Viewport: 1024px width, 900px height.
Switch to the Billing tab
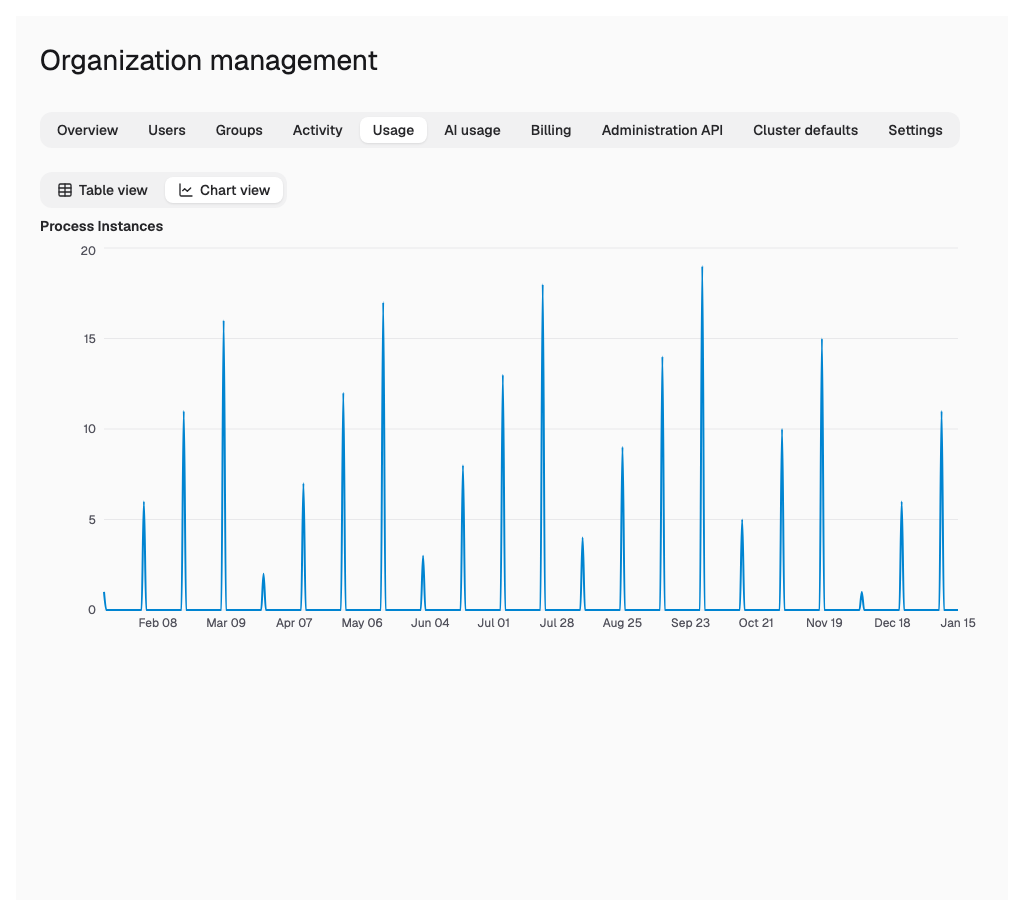(x=551, y=130)
